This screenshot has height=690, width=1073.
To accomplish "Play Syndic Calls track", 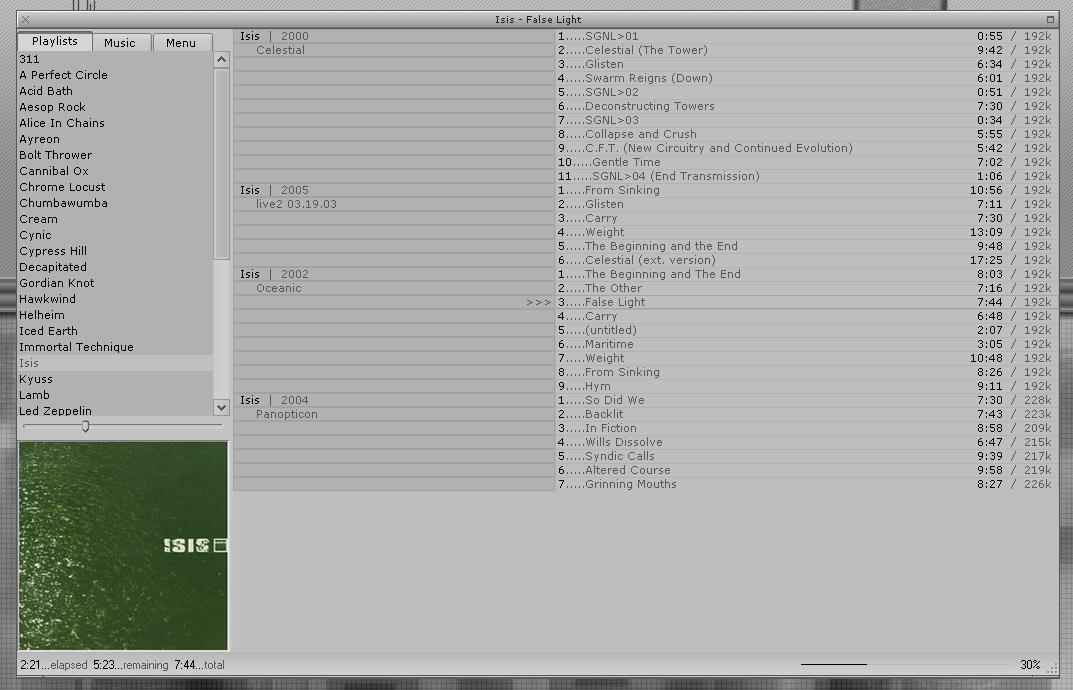I will click(x=805, y=456).
